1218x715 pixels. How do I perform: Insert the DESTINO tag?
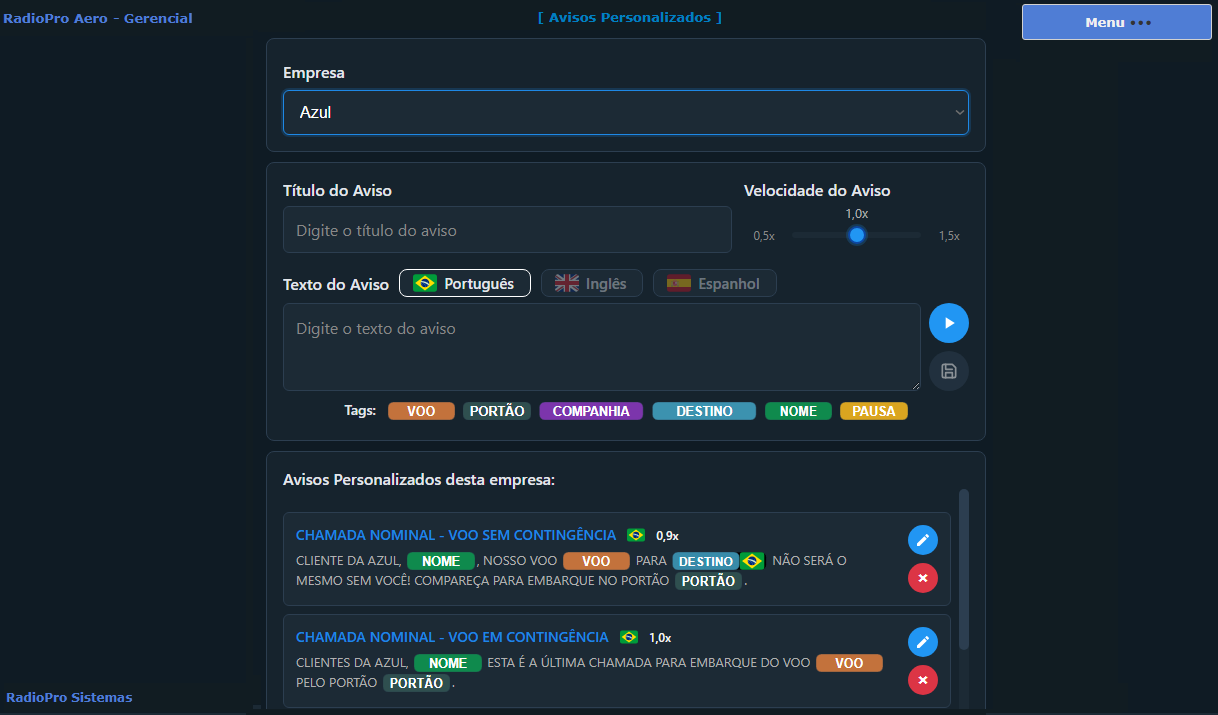(704, 411)
